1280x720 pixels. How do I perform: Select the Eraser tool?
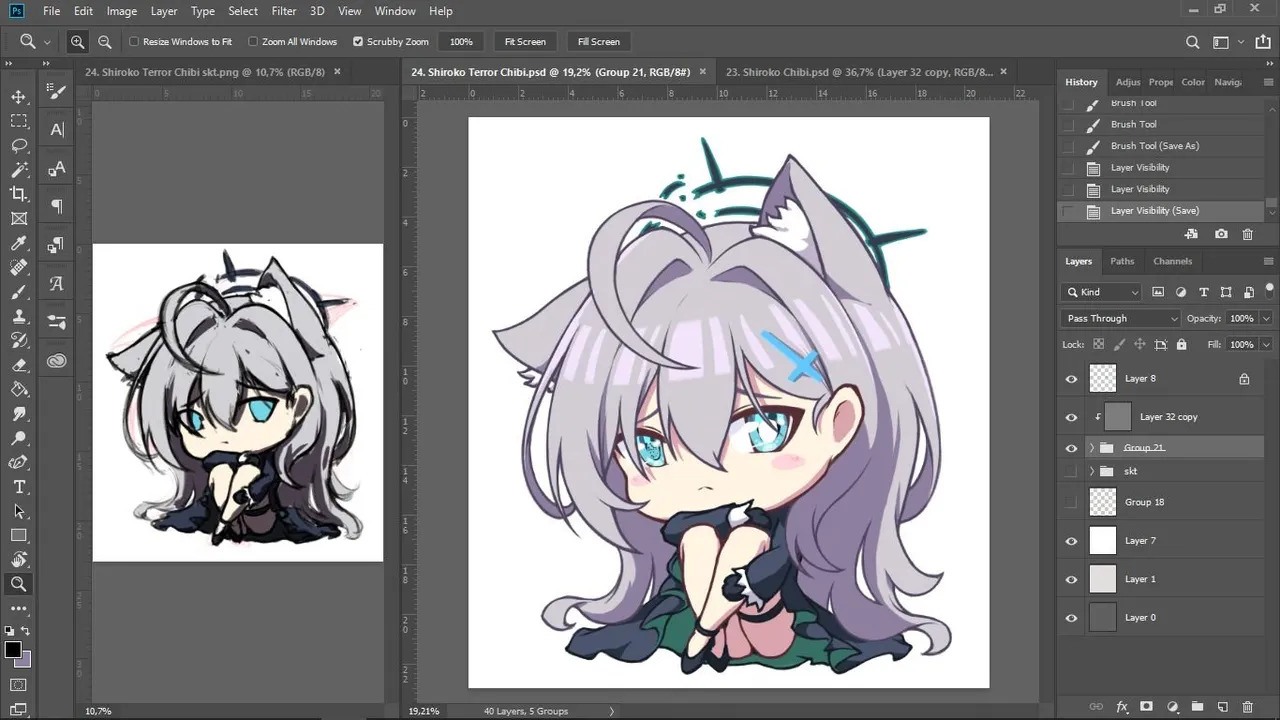pos(19,365)
